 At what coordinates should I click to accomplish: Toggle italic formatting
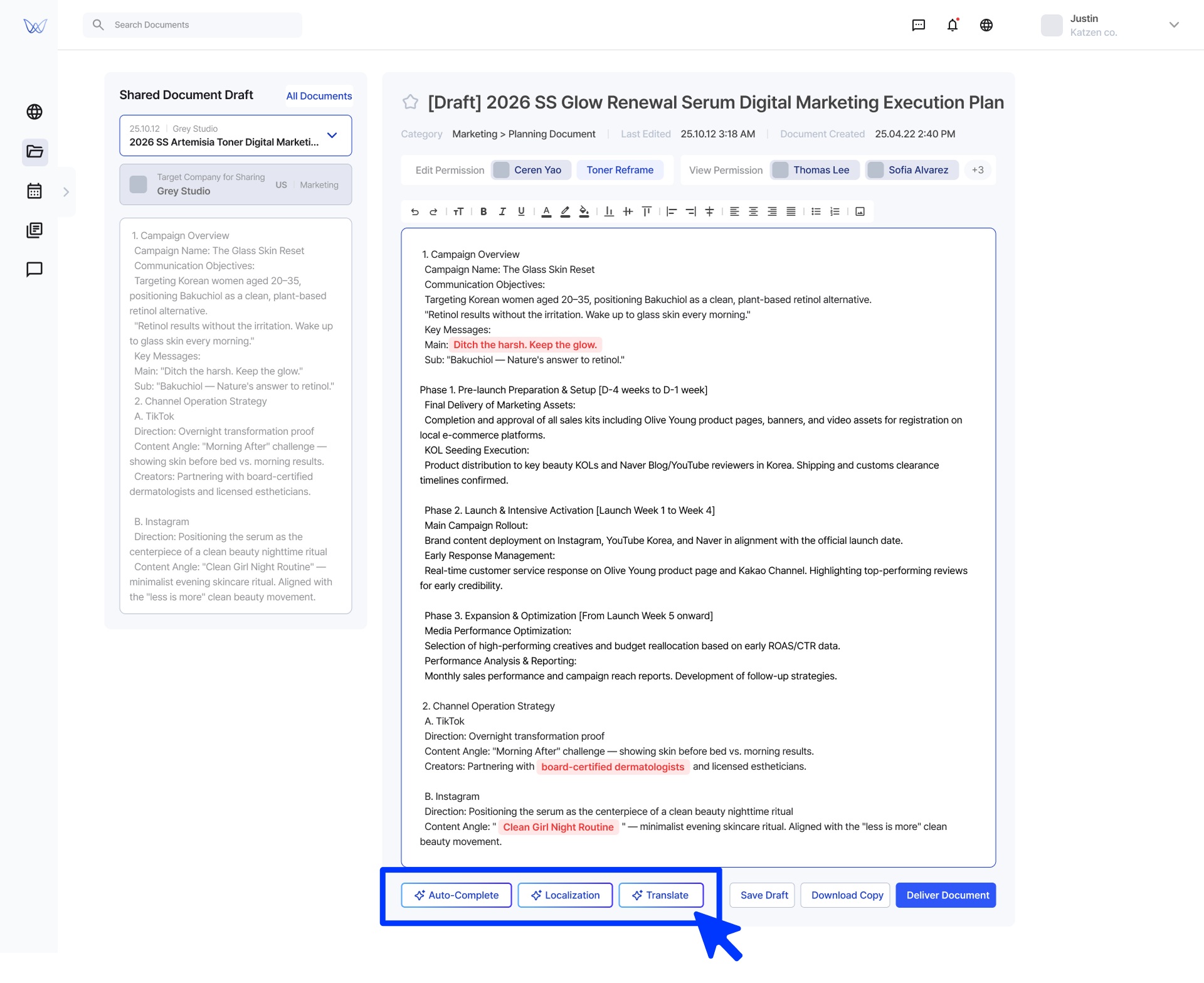coord(502,212)
